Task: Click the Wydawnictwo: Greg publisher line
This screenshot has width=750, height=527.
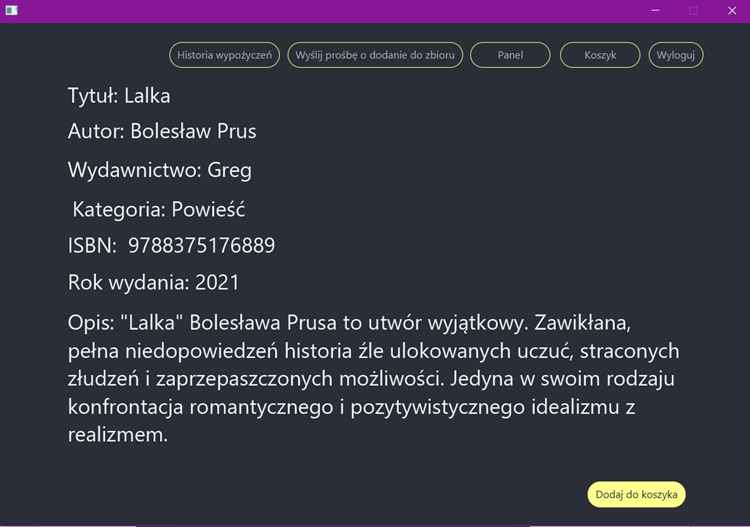Action: pyautogui.click(x=160, y=170)
